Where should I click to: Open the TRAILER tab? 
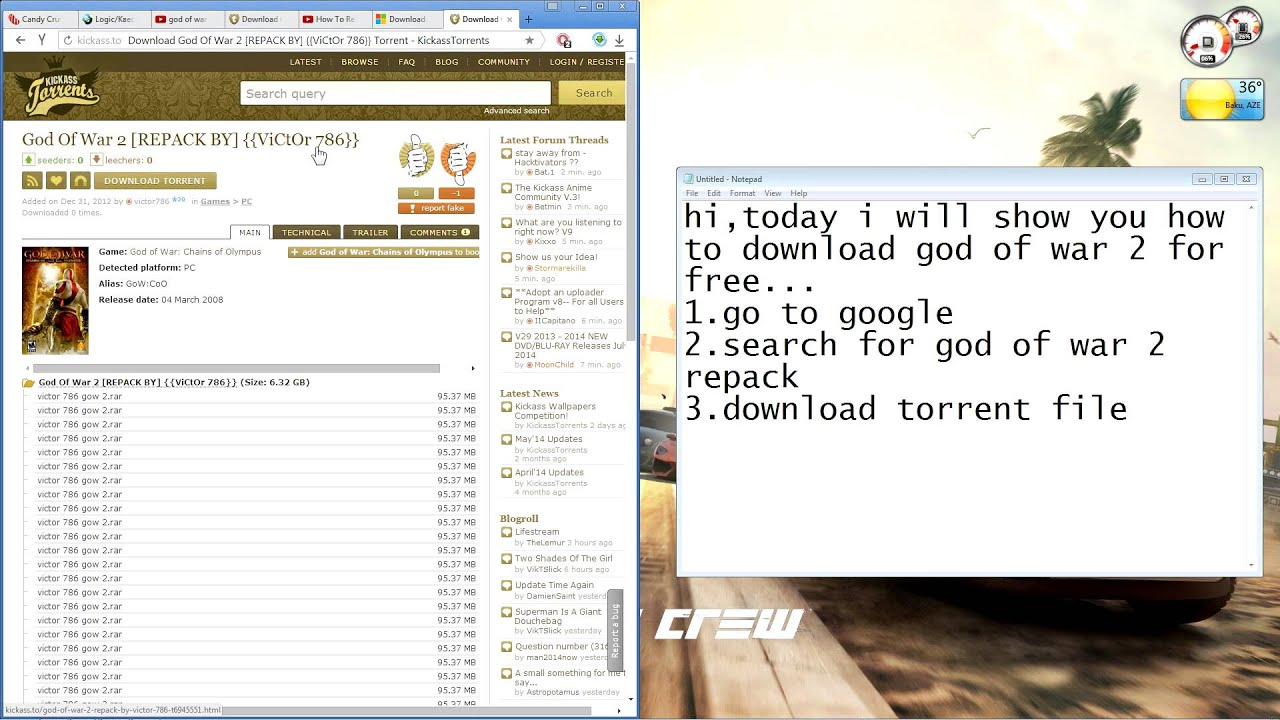[370, 232]
